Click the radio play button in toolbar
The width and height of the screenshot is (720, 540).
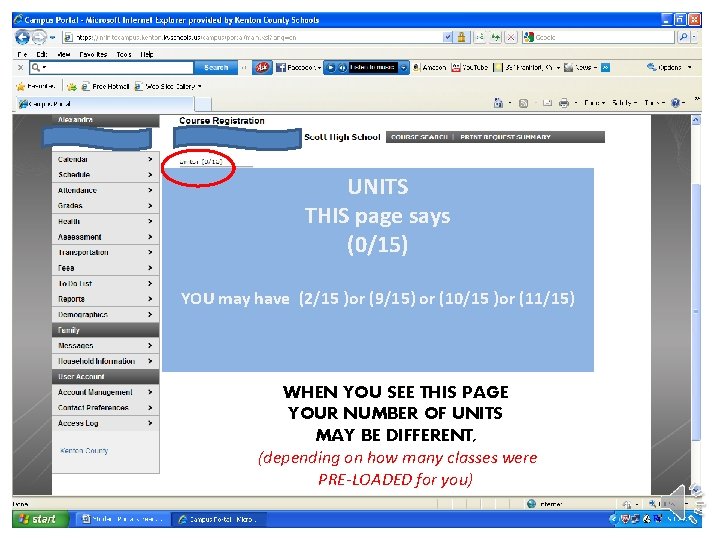click(x=331, y=68)
